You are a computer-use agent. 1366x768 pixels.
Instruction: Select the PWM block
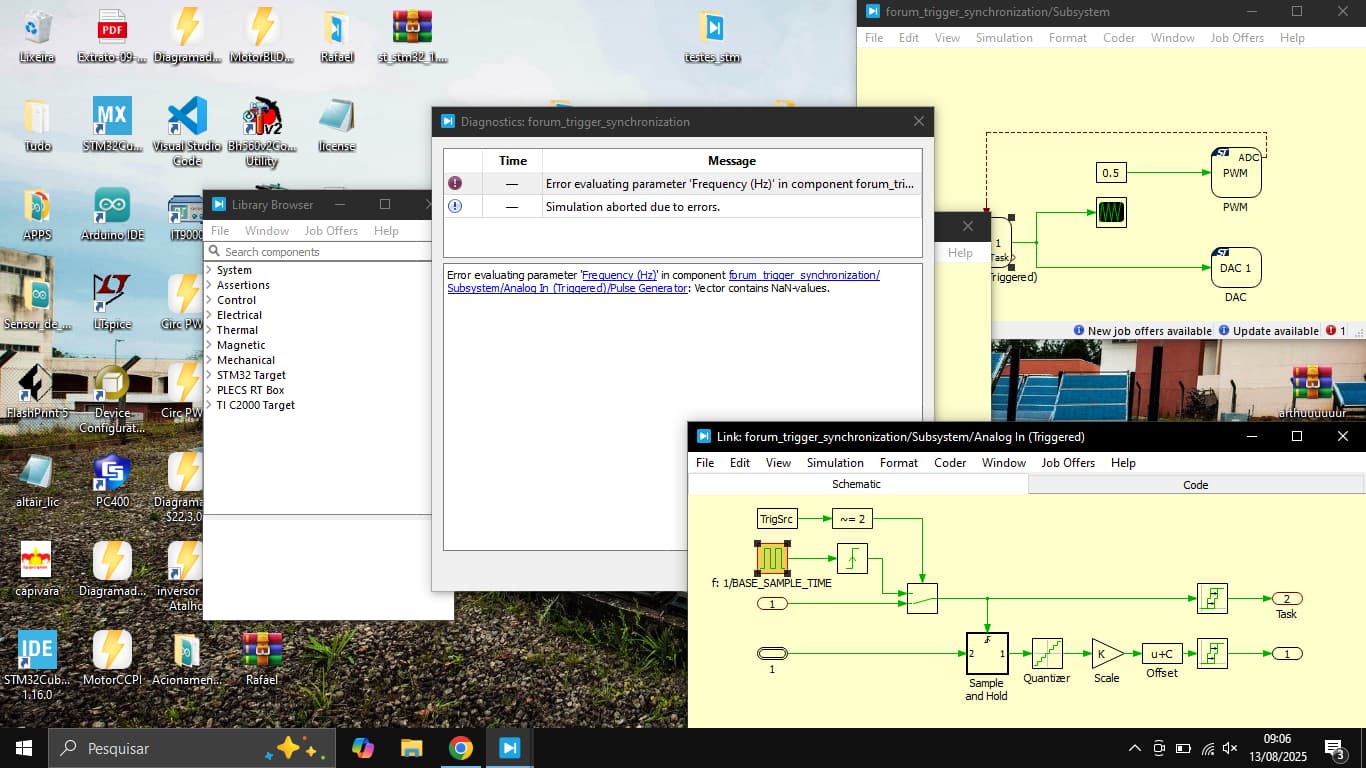click(x=1236, y=173)
